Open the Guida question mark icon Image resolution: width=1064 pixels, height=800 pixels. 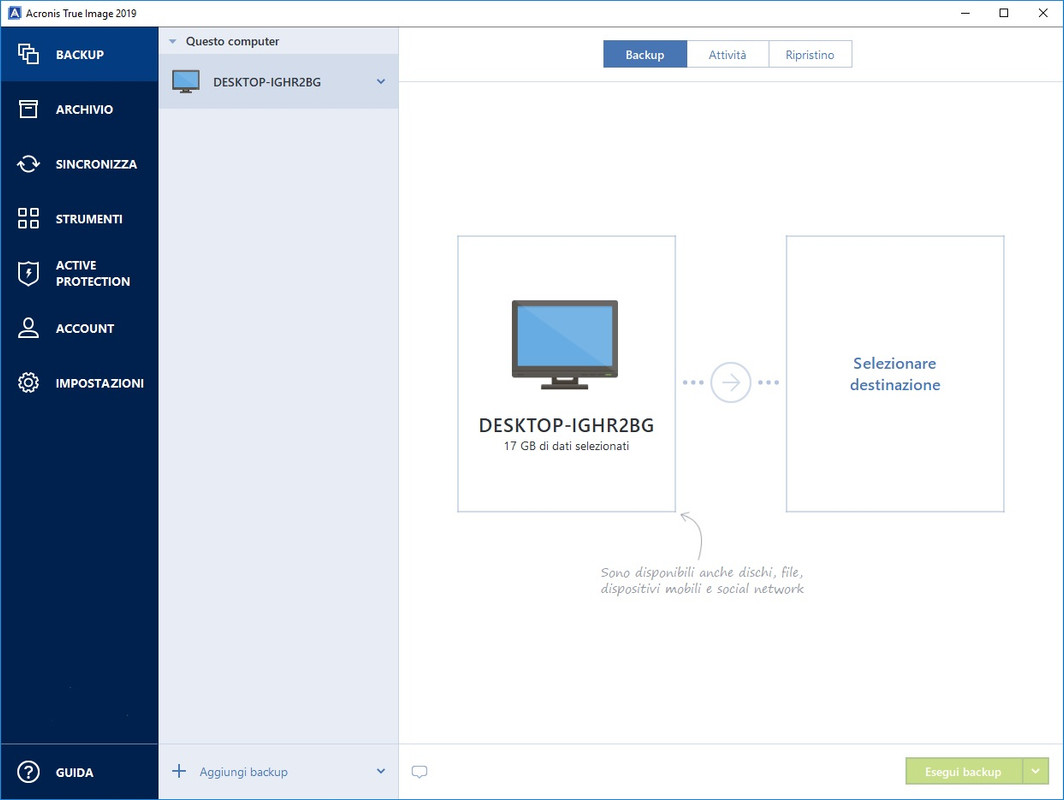click(28, 772)
